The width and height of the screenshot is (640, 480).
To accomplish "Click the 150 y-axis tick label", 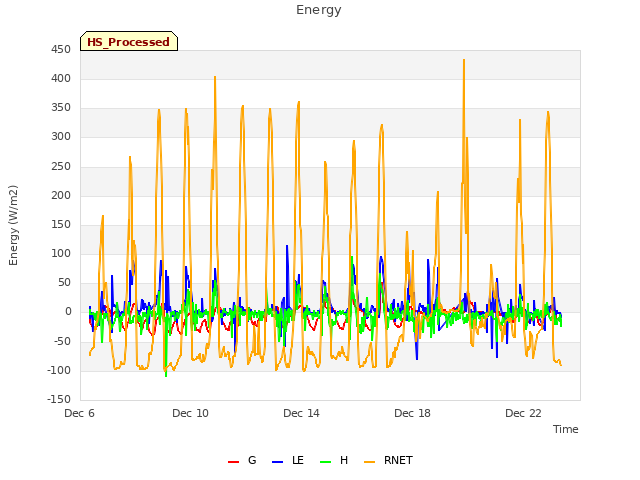I will click(61, 224).
